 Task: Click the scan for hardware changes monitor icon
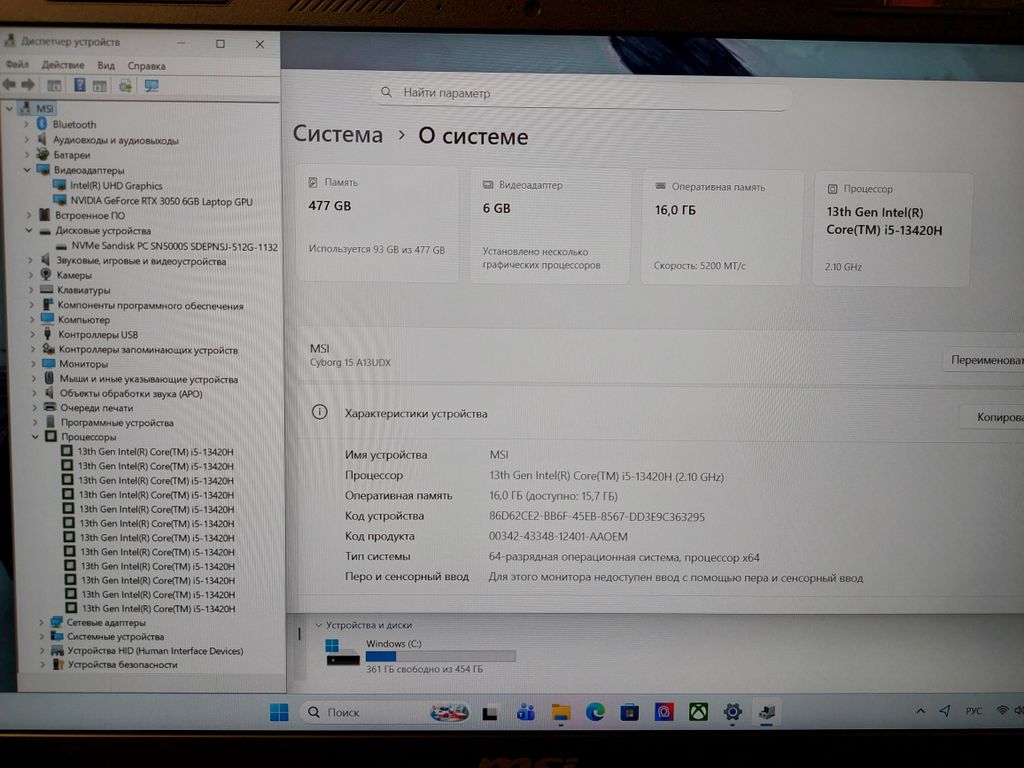pyautogui.click(x=151, y=85)
